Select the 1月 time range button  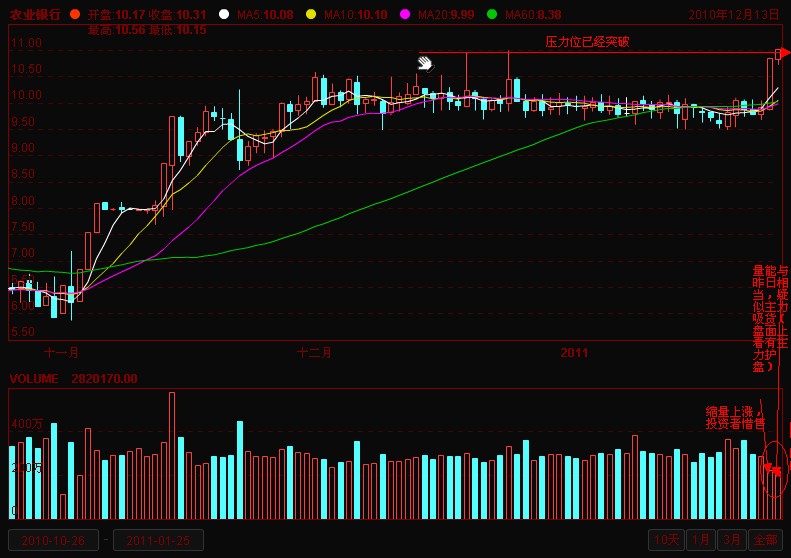(x=702, y=540)
